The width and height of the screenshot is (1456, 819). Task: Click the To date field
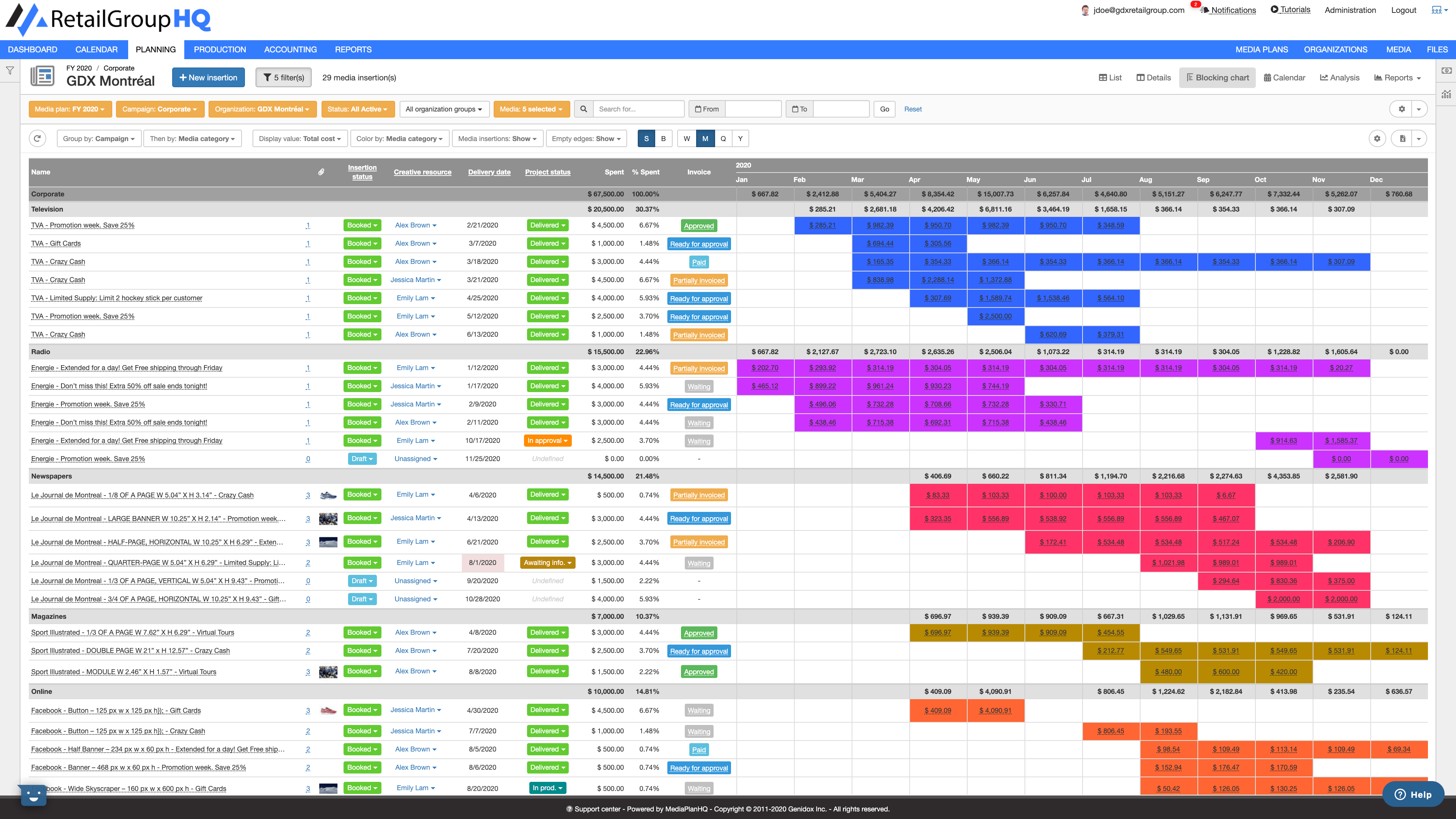(x=841, y=109)
